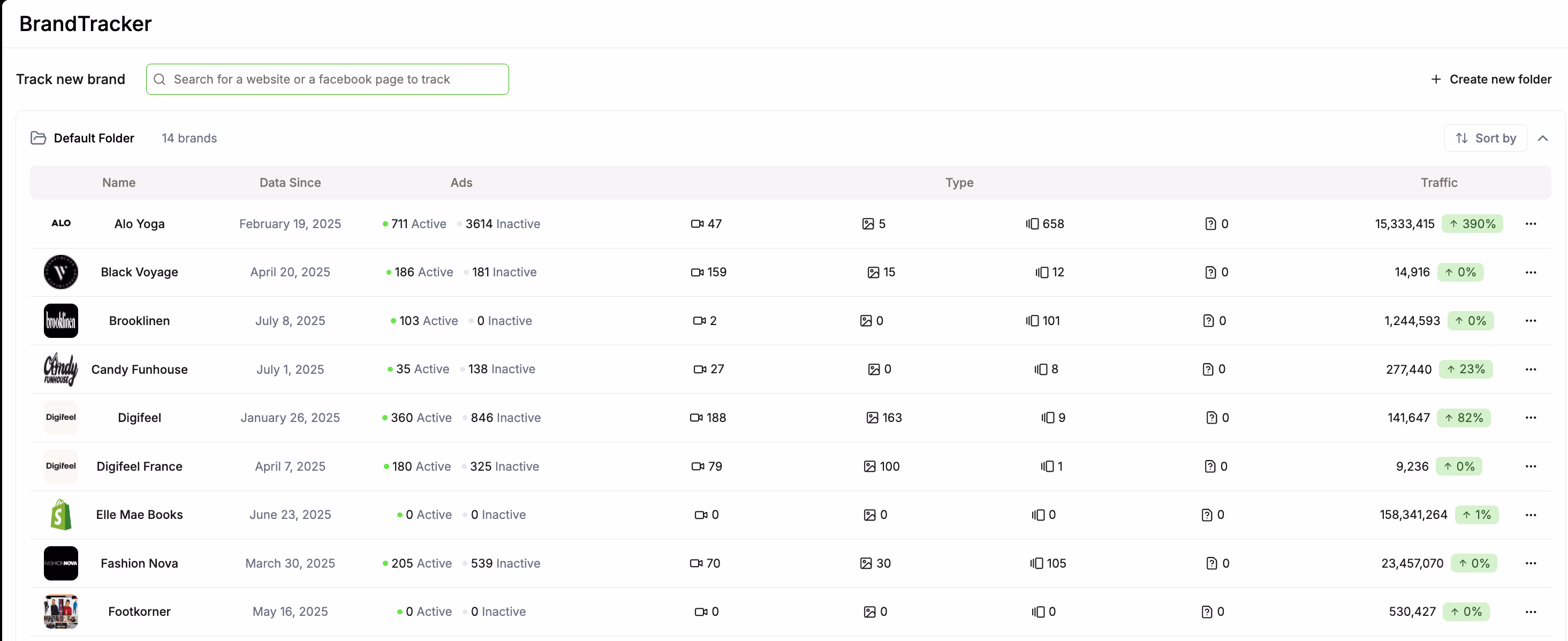
Task: Open the Digifeel France row options menu
Action: click(x=1531, y=466)
